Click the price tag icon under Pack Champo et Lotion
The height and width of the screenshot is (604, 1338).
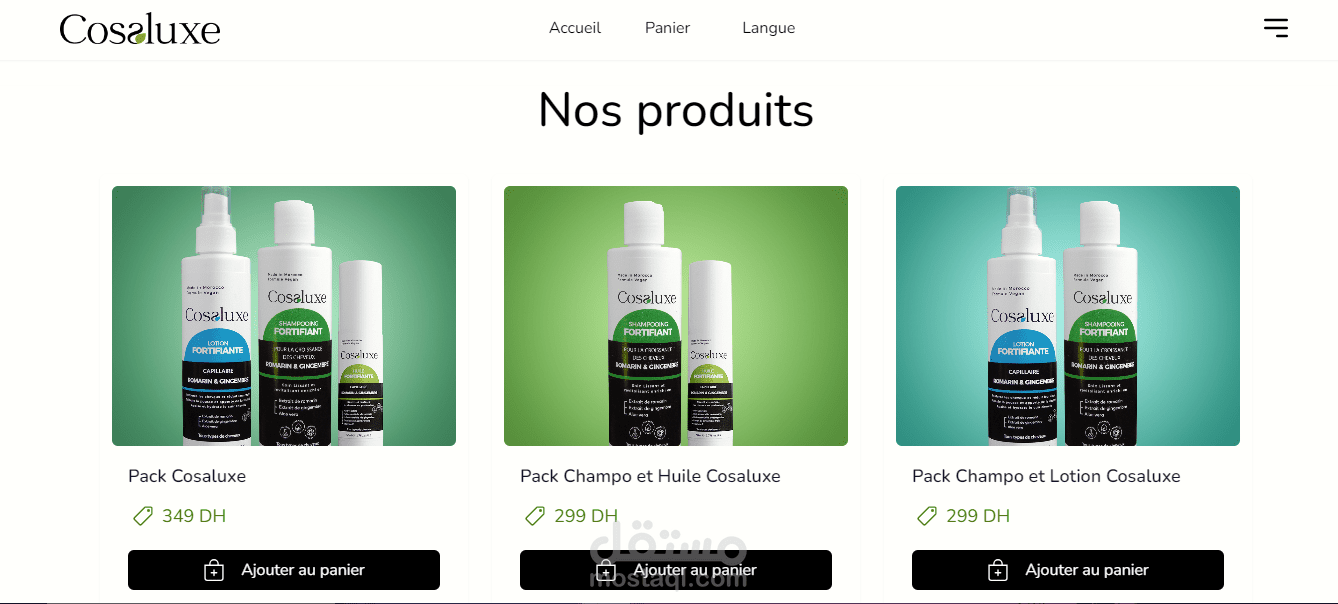point(927,516)
